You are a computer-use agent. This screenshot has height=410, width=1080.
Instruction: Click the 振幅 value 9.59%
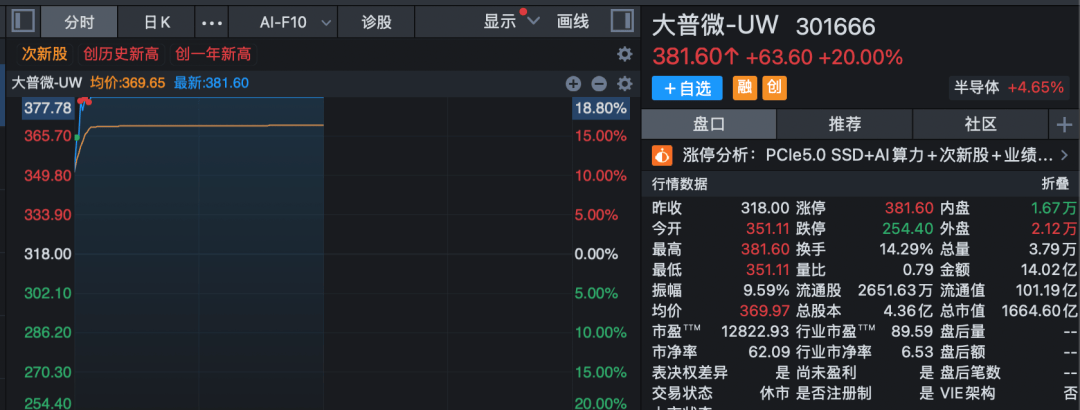767,290
